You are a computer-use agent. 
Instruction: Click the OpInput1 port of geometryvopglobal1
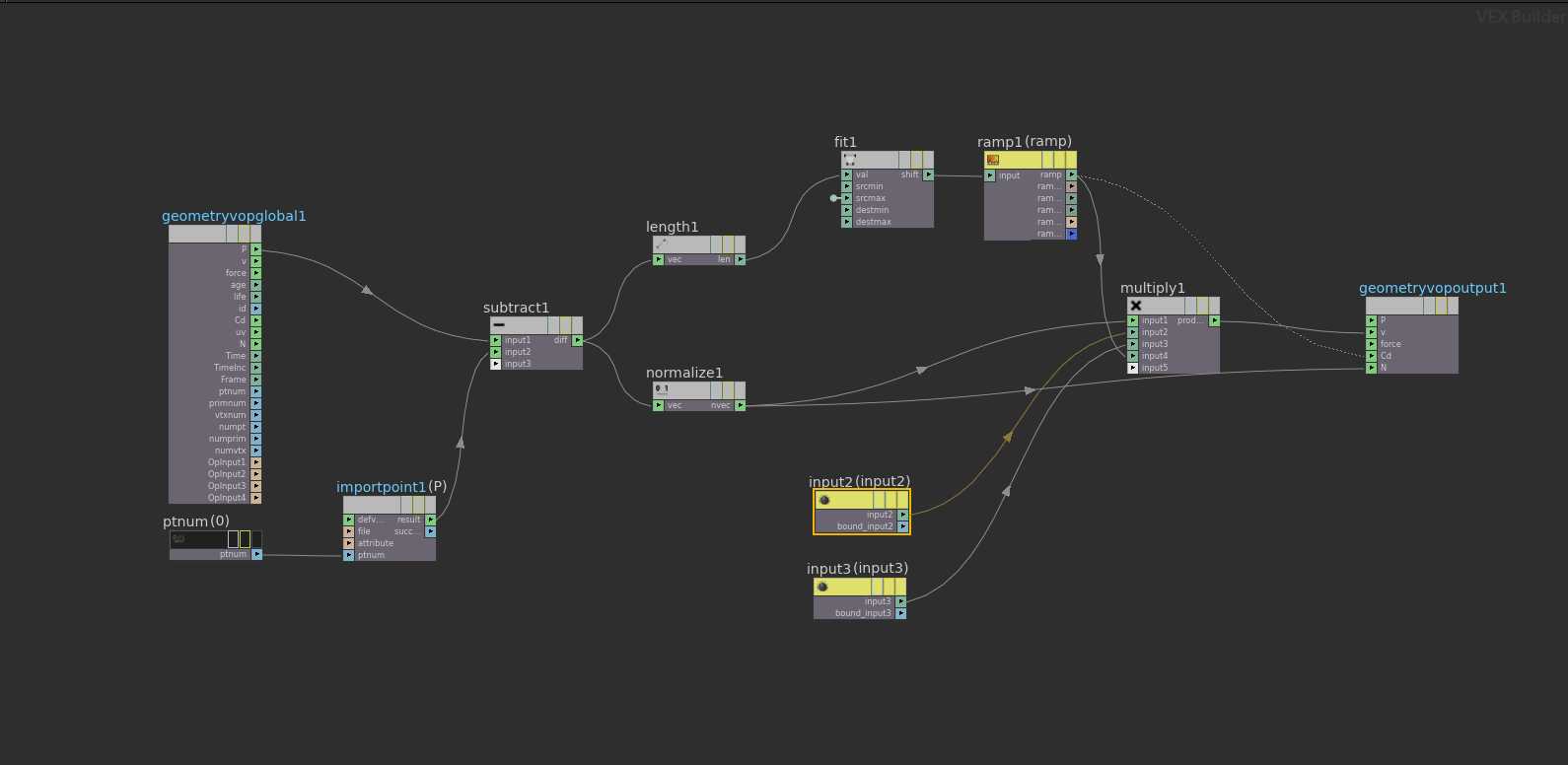(x=256, y=462)
